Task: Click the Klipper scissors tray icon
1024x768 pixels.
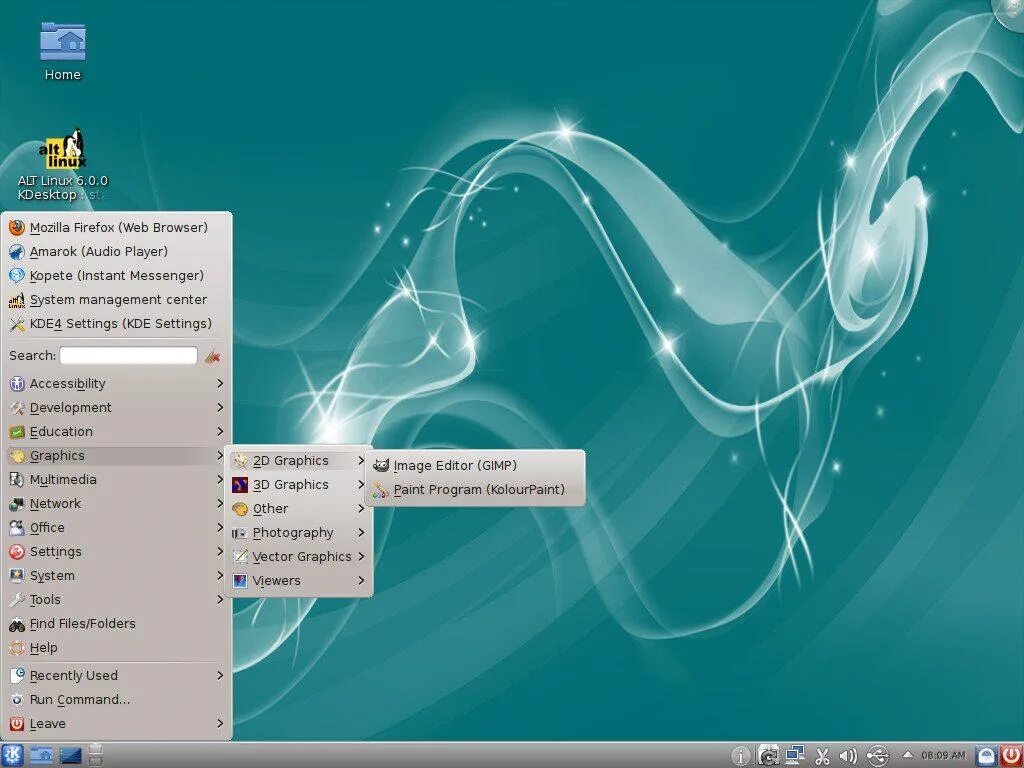Action: tap(822, 756)
